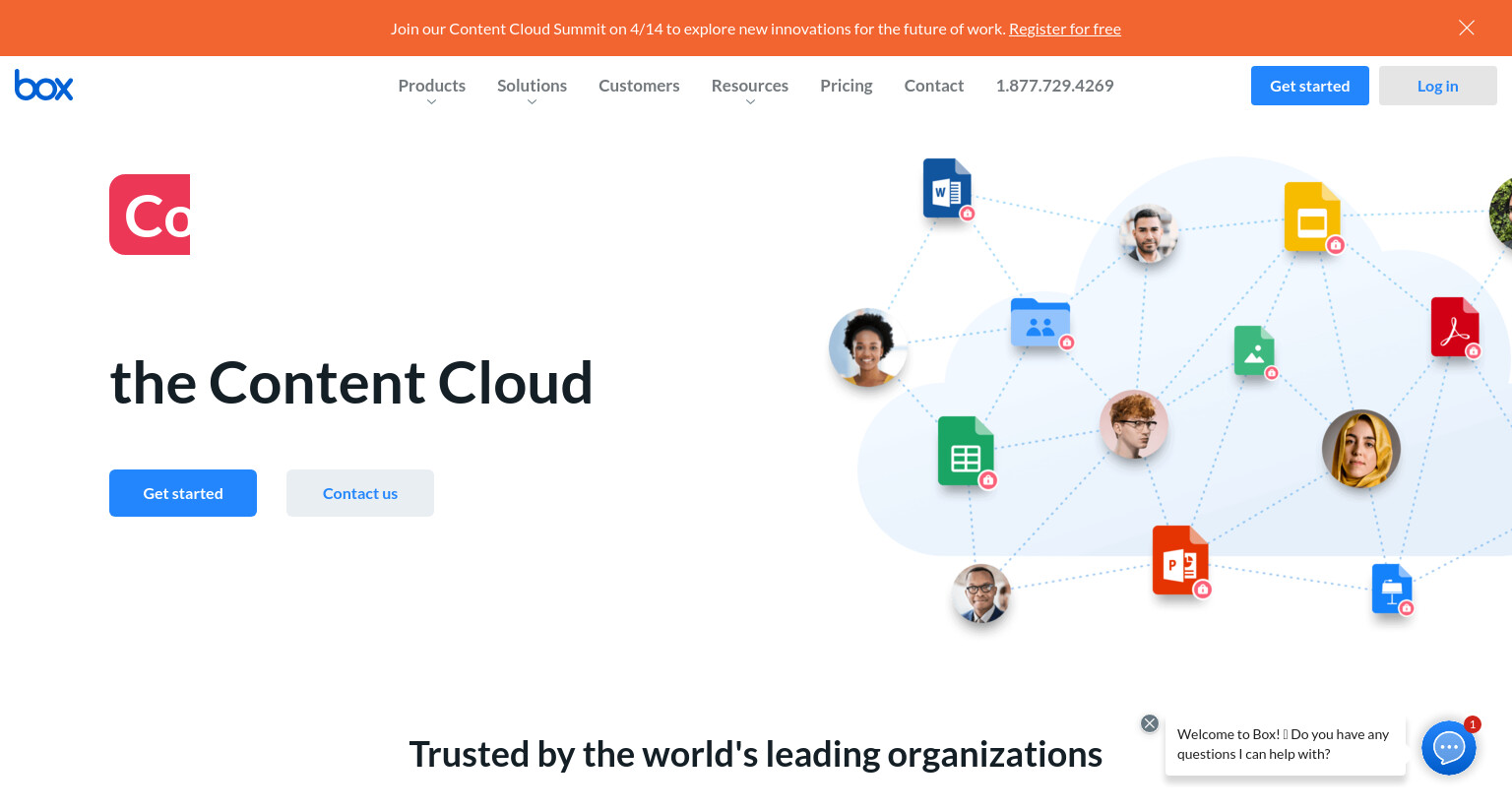Open the Register for free link
The width and height of the screenshot is (1512, 811).
pyautogui.click(x=1064, y=29)
